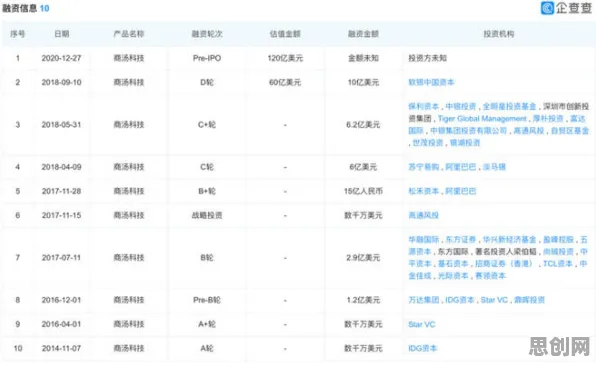Open 高通风投 link in the C+轮 row
The height and width of the screenshot is (365, 596).
tap(529, 131)
